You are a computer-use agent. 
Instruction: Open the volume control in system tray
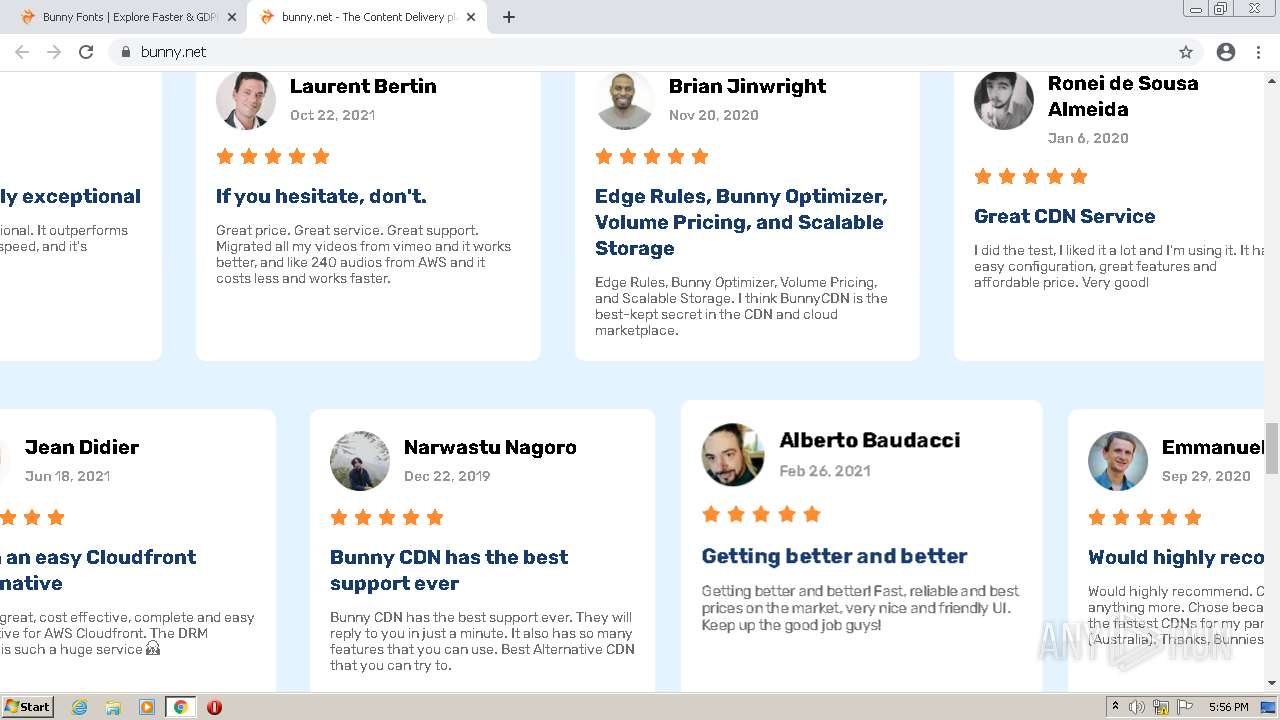[1137, 707]
